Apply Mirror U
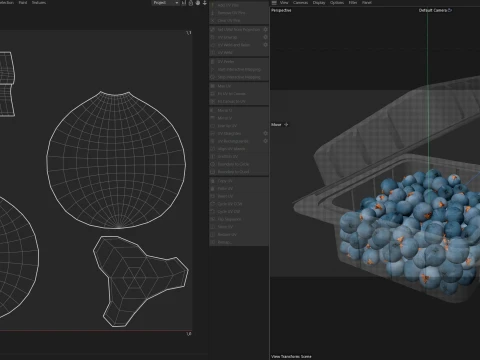 coord(239,110)
